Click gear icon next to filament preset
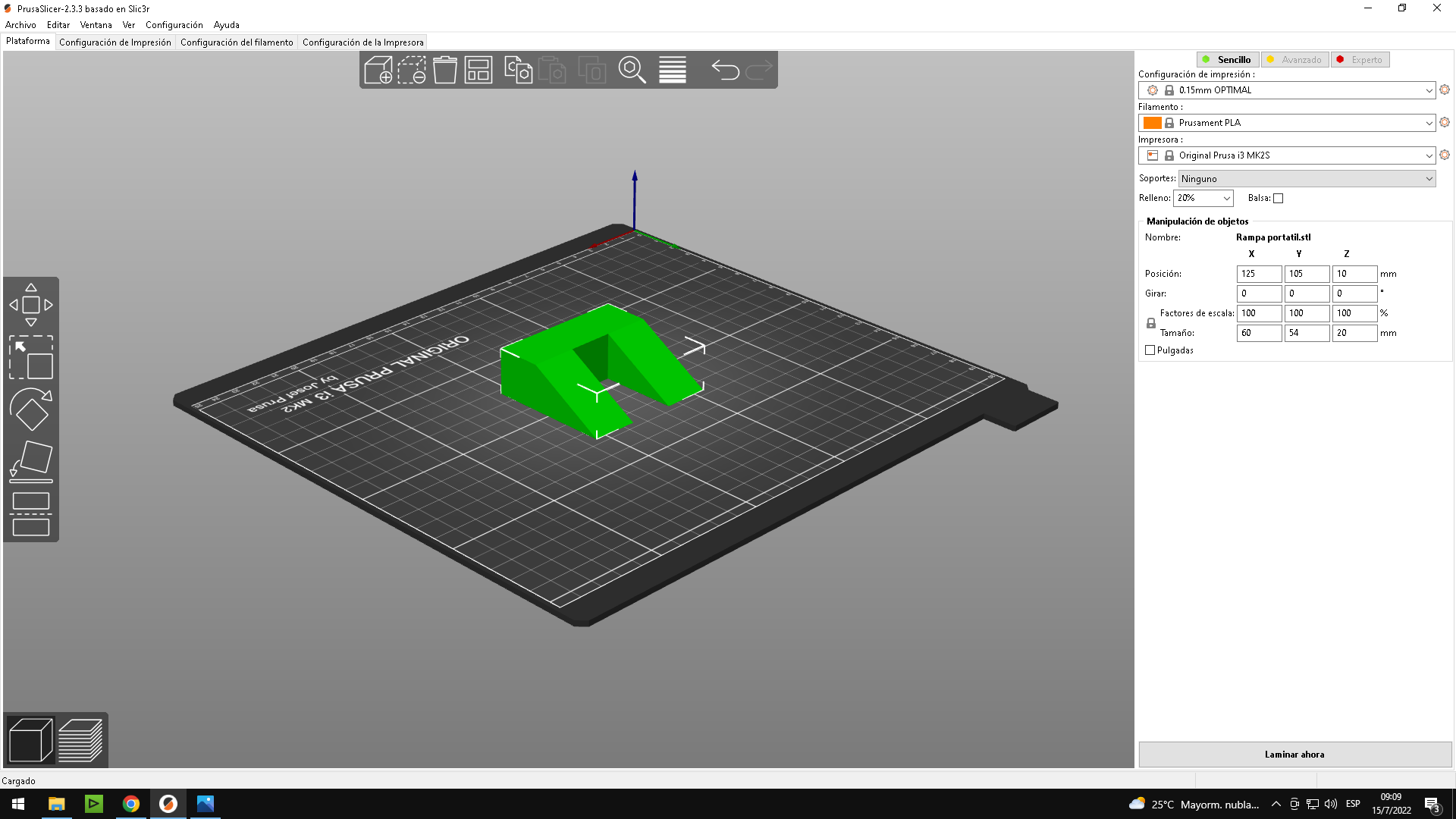 pos(1445,122)
